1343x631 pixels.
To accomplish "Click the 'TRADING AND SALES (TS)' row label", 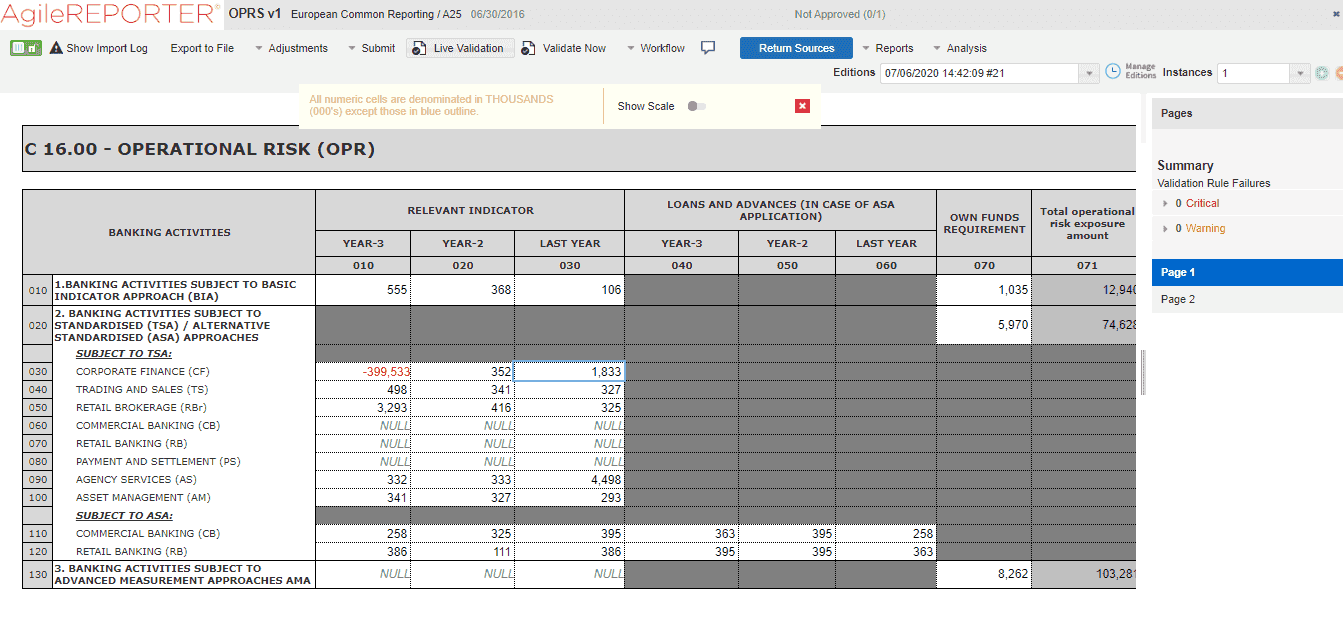I will click(142, 389).
